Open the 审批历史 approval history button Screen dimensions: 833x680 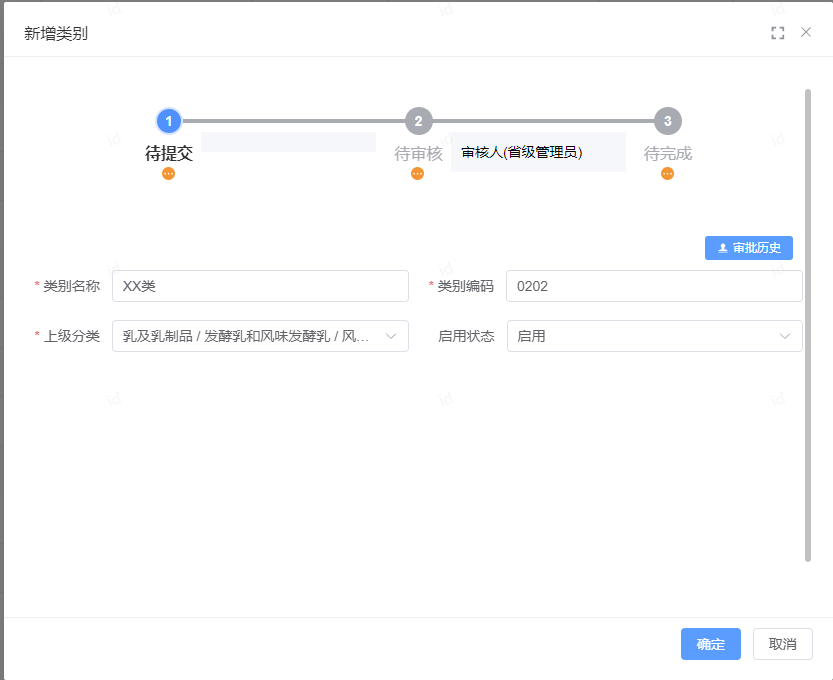click(749, 248)
